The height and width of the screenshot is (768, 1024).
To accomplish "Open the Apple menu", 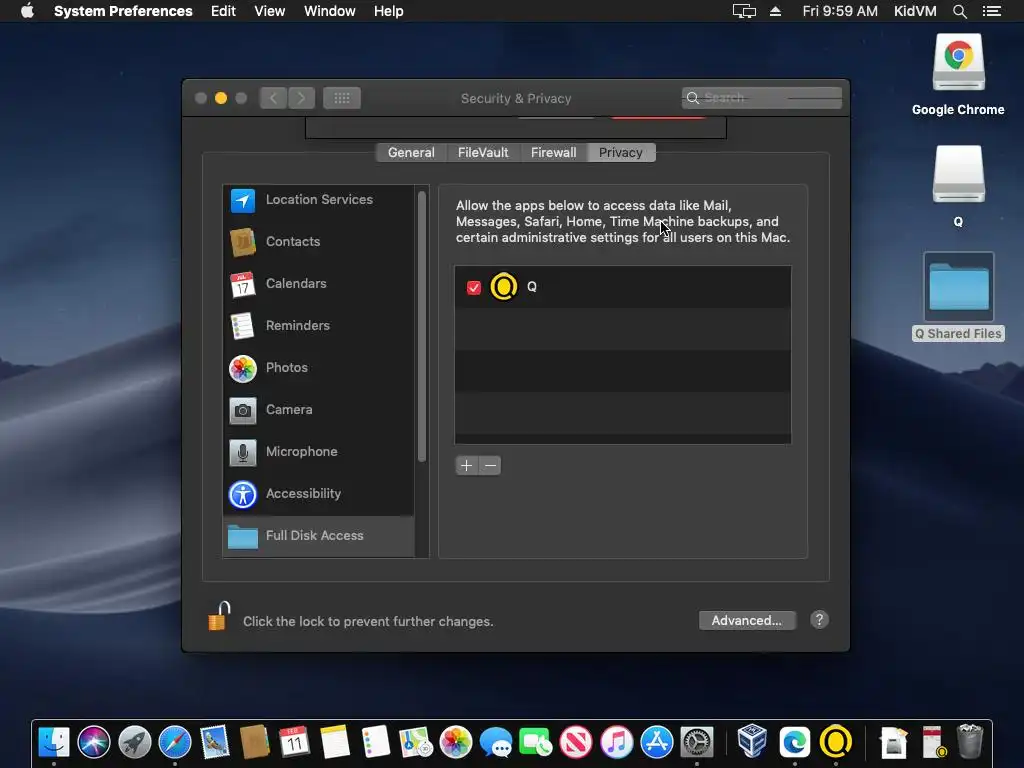I will pyautogui.click(x=27, y=11).
